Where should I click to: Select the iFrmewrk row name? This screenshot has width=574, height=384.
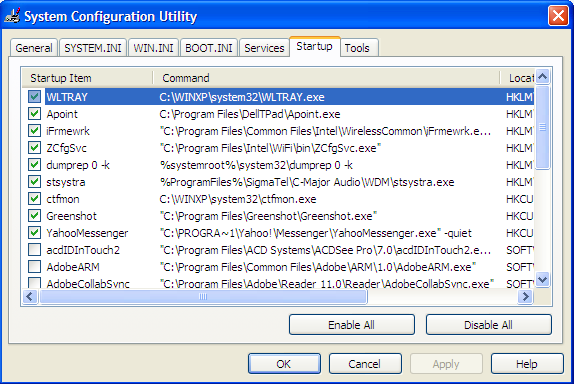click(68, 131)
